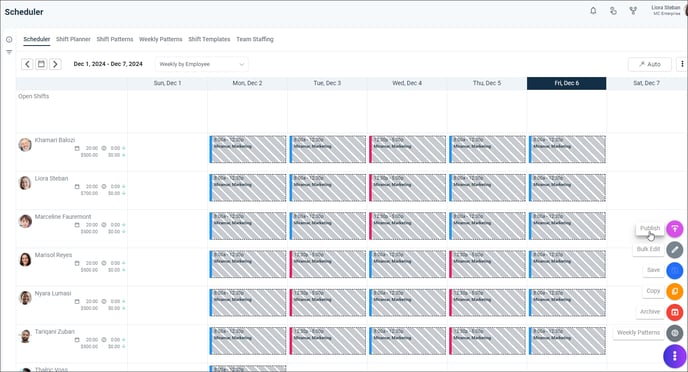Click the Bulk Edit label button
This screenshot has height=372, width=688.
[648, 249]
